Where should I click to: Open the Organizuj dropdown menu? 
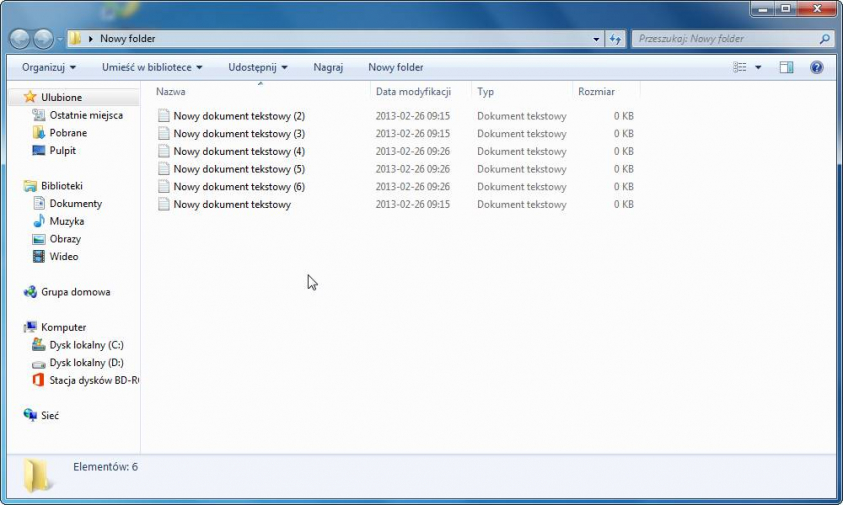point(49,67)
